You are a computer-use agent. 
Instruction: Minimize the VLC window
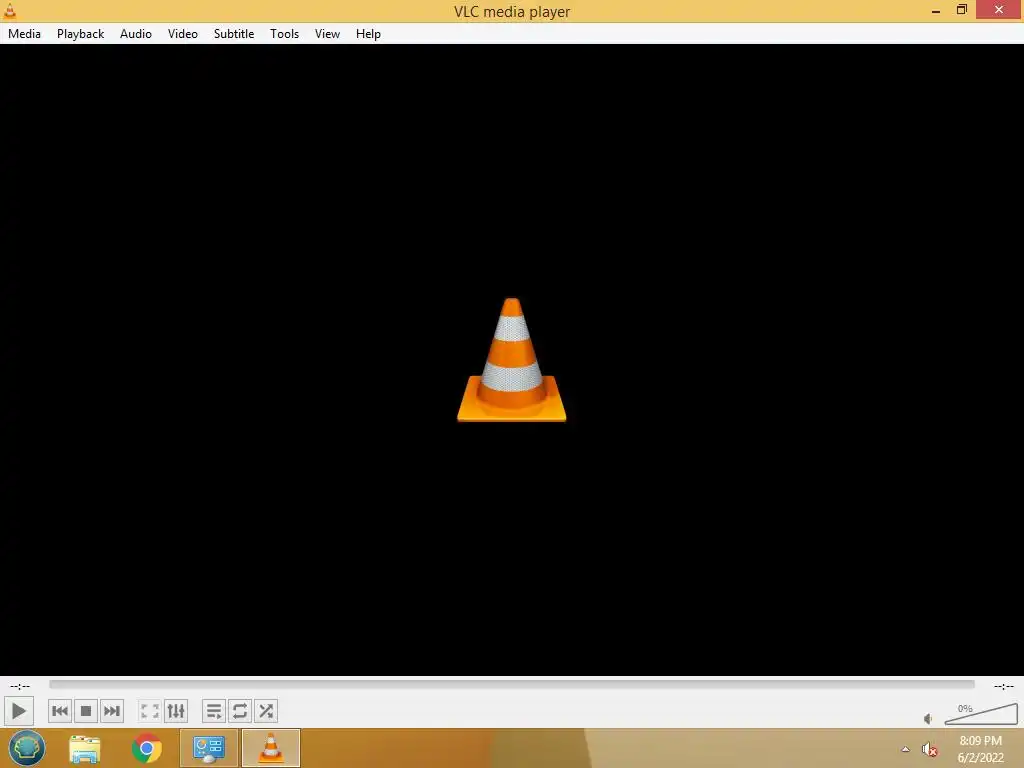(936, 10)
